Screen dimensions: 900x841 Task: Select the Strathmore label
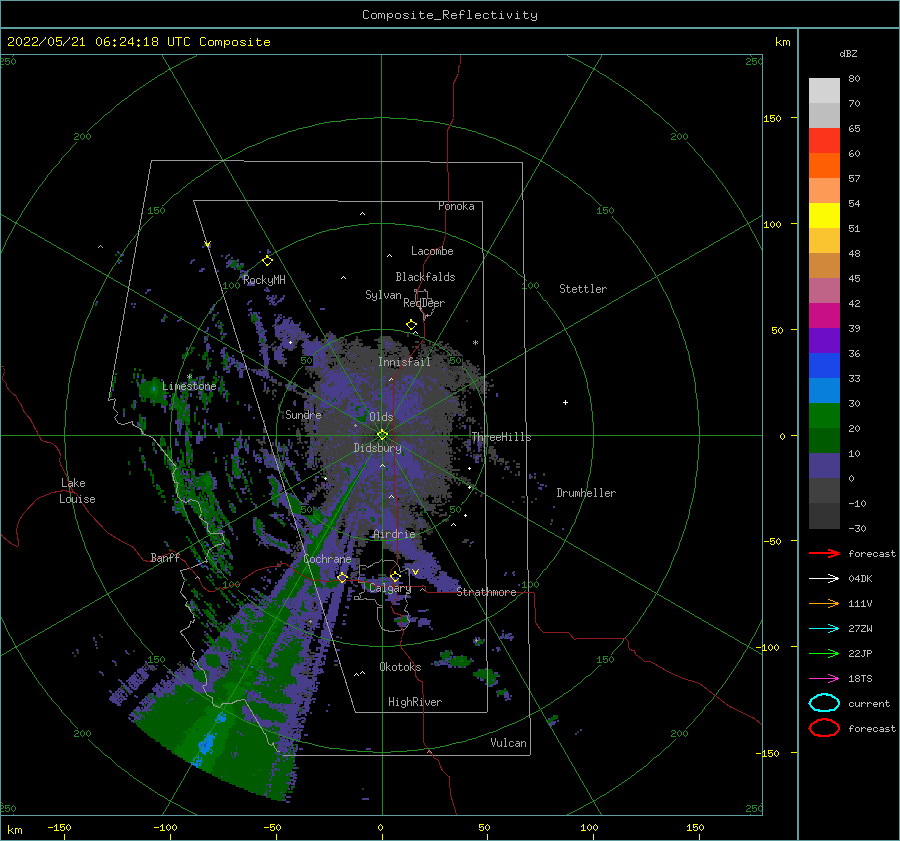click(x=486, y=592)
